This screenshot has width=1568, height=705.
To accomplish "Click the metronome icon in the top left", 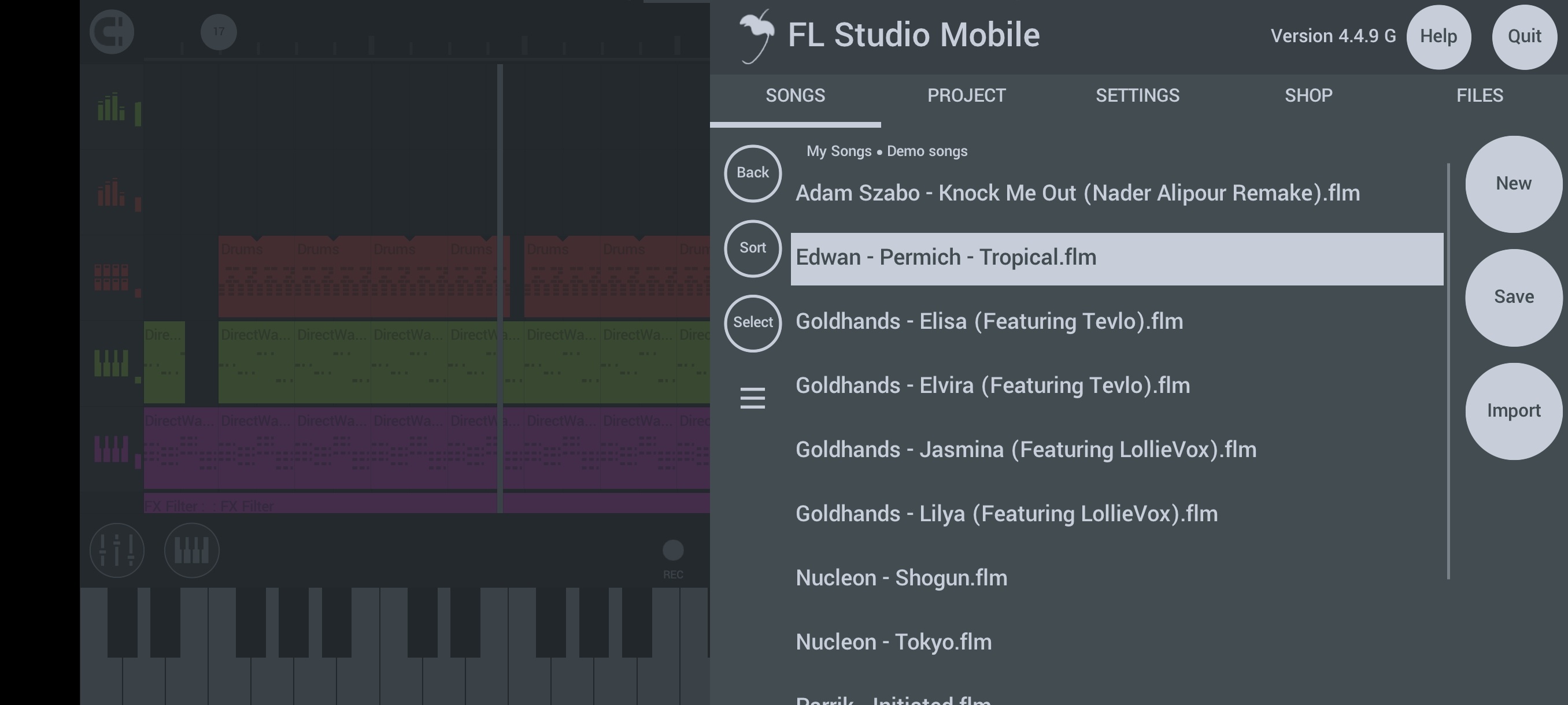I will pyautogui.click(x=112, y=32).
